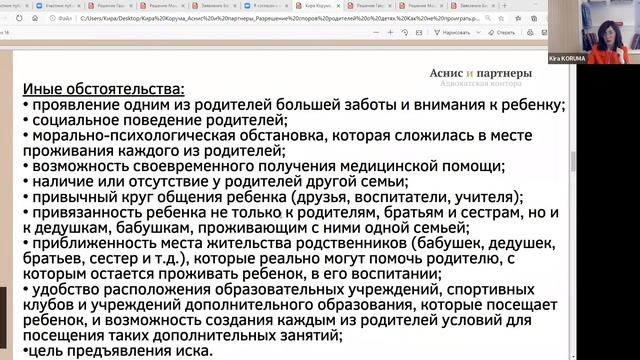Reload the page with the refresh icon

(x=19, y=18)
